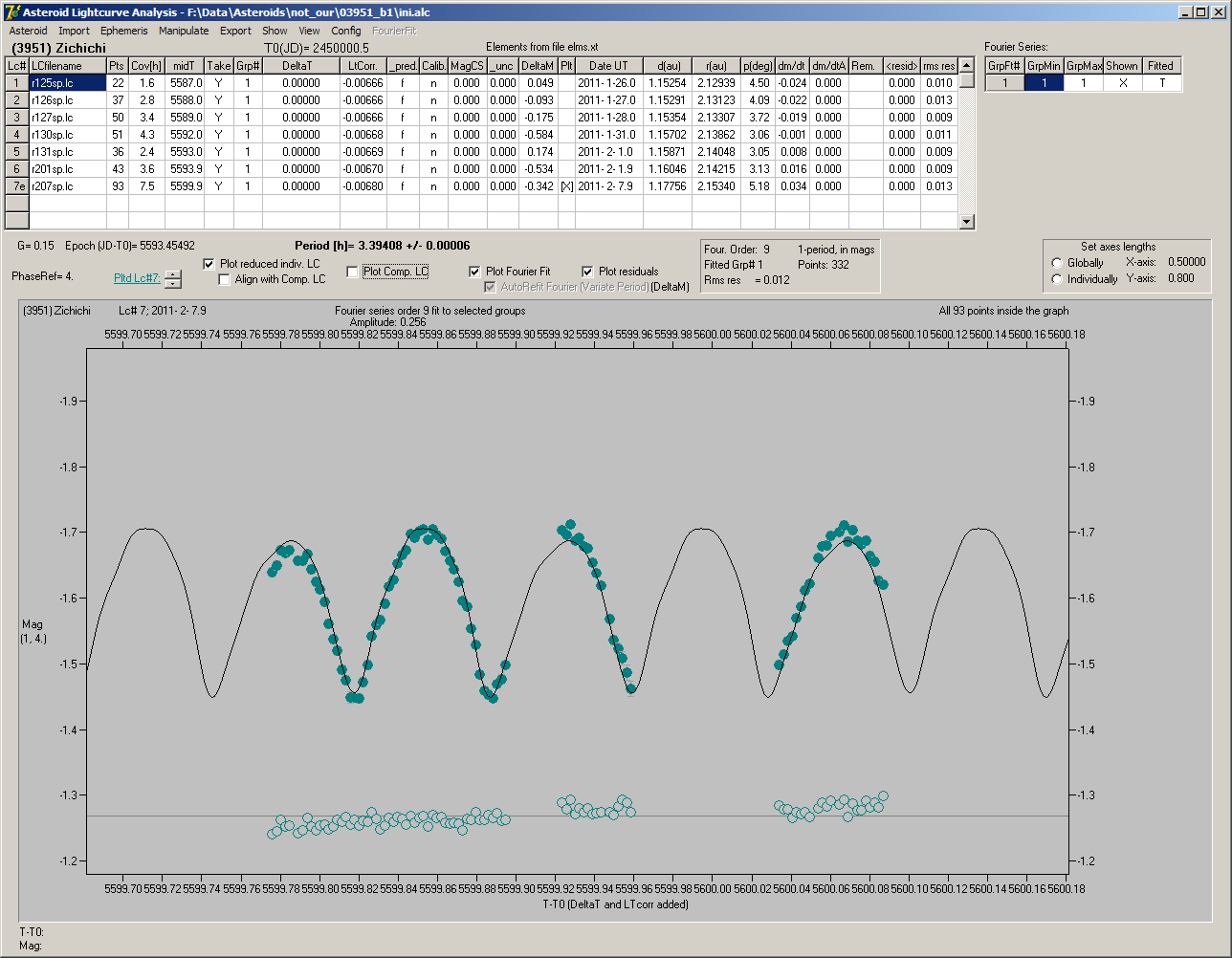Toggle Plot Fourier Fit checkbox
The height and width of the screenshot is (958, 1232).
tap(474, 272)
